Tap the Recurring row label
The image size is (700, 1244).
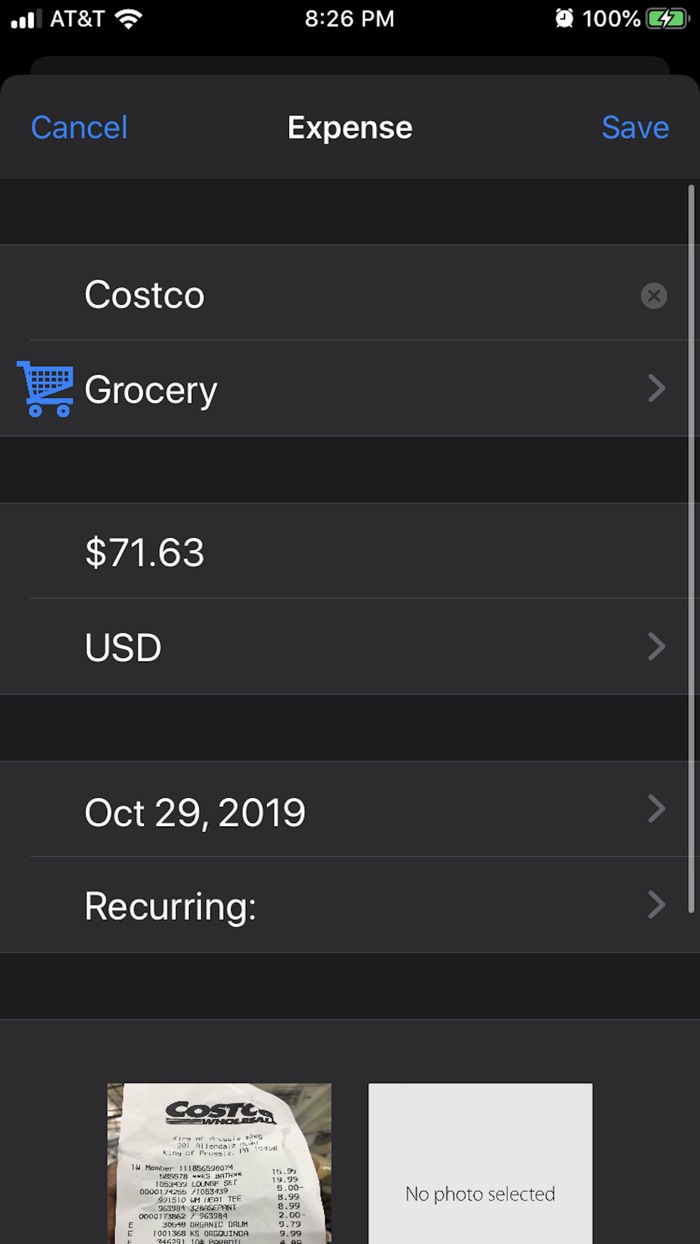coord(170,906)
